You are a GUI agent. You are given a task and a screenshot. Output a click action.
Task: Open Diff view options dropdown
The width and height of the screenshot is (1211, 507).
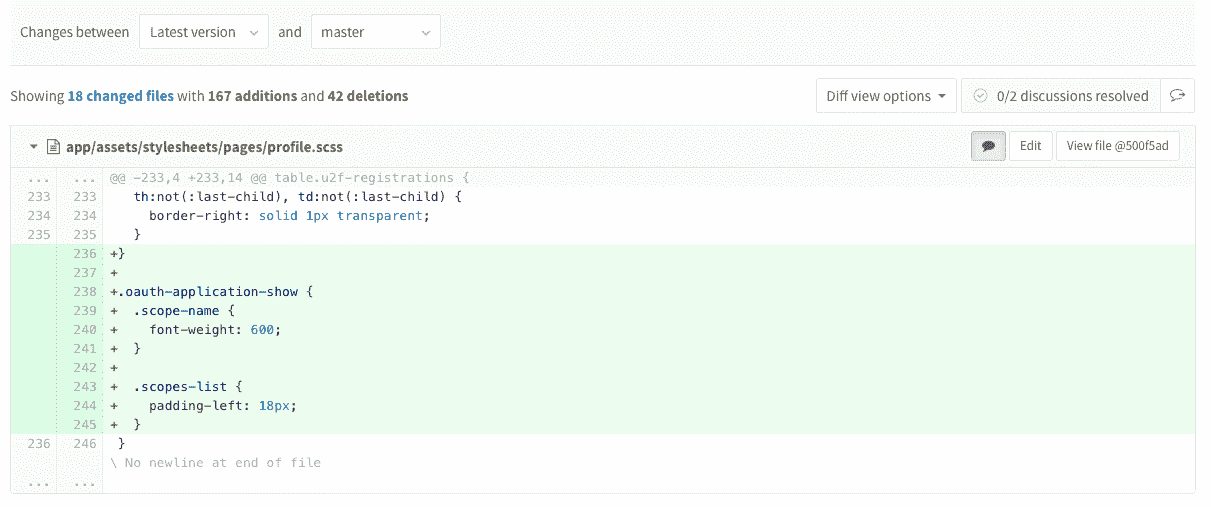pyautogui.click(x=886, y=96)
